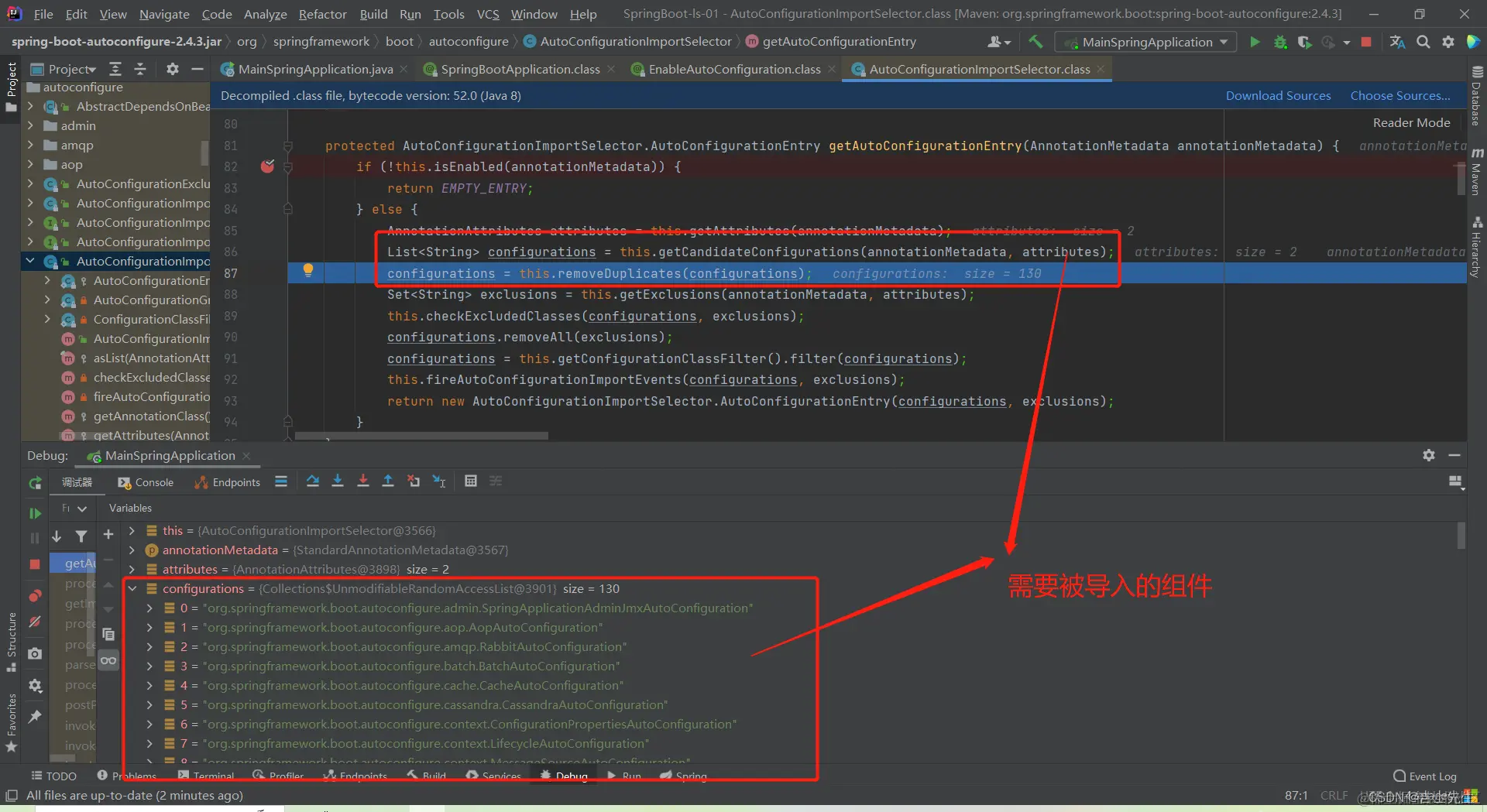Step out of the current method
Image resolution: width=1487 pixels, height=812 pixels.
[x=388, y=481]
